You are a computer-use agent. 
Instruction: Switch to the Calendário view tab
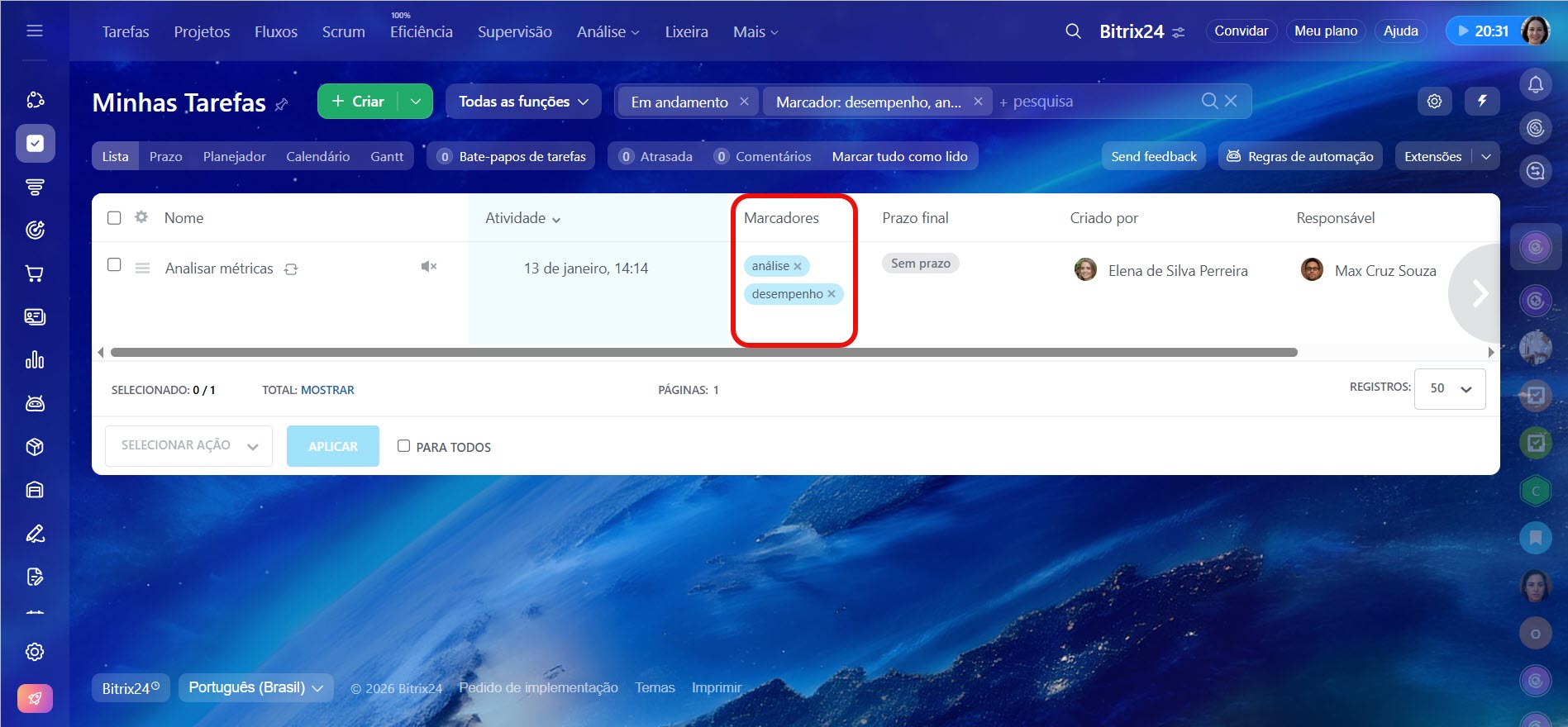[x=317, y=156]
